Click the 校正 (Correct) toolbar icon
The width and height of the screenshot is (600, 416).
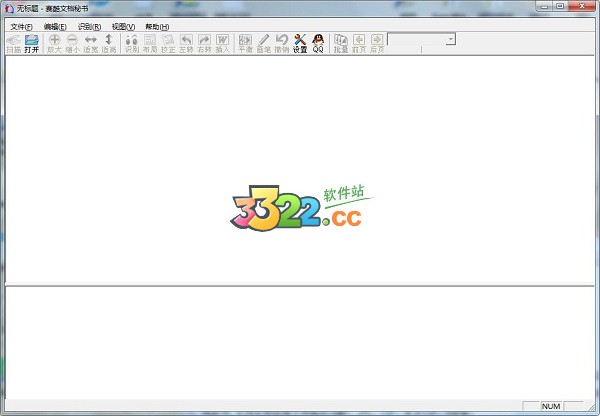(168, 44)
